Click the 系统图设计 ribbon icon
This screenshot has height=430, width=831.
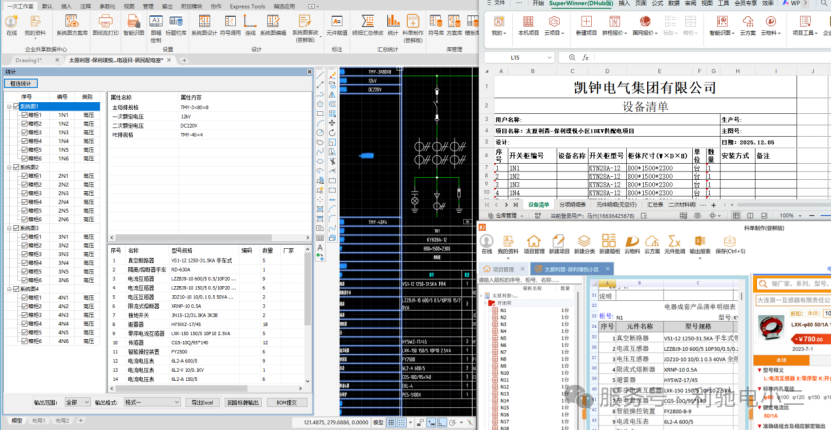[x=205, y=24]
